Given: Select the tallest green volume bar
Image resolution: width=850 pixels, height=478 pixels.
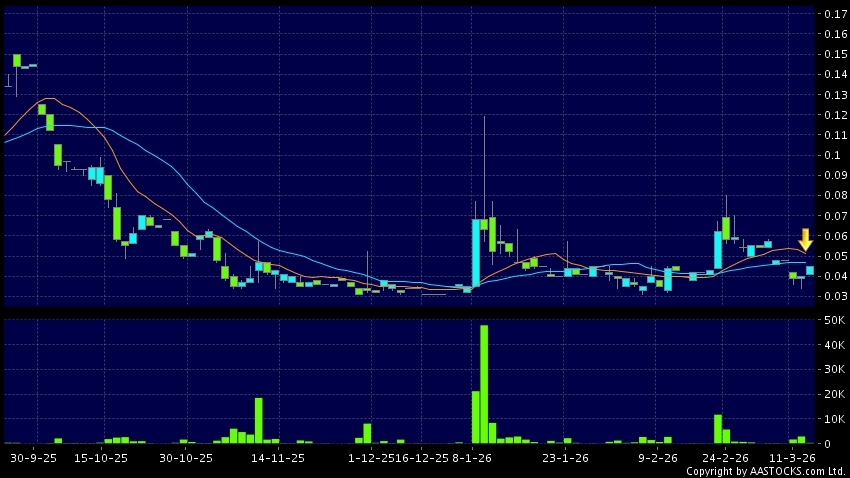Looking at the screenshot, I should (484, 384).
